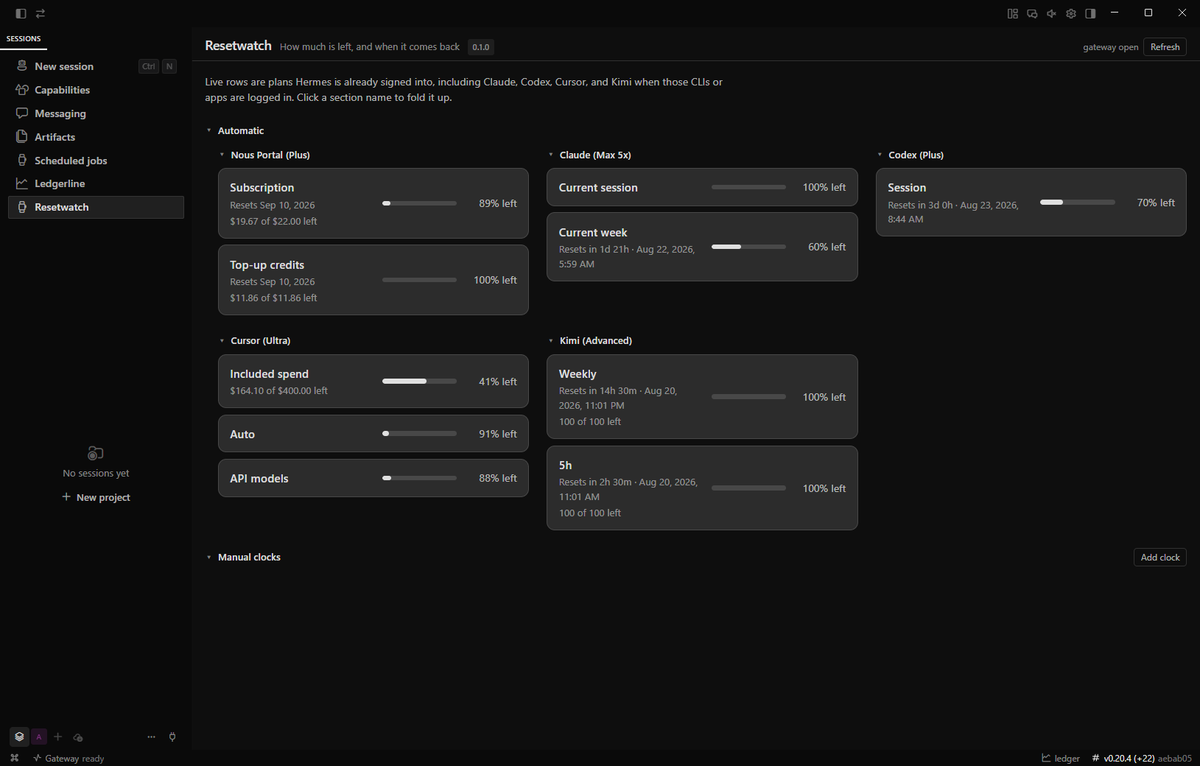The width and height of the screenshot is (1200, 766).
Task: Click the Included spend progress bar
Action: 419,381
